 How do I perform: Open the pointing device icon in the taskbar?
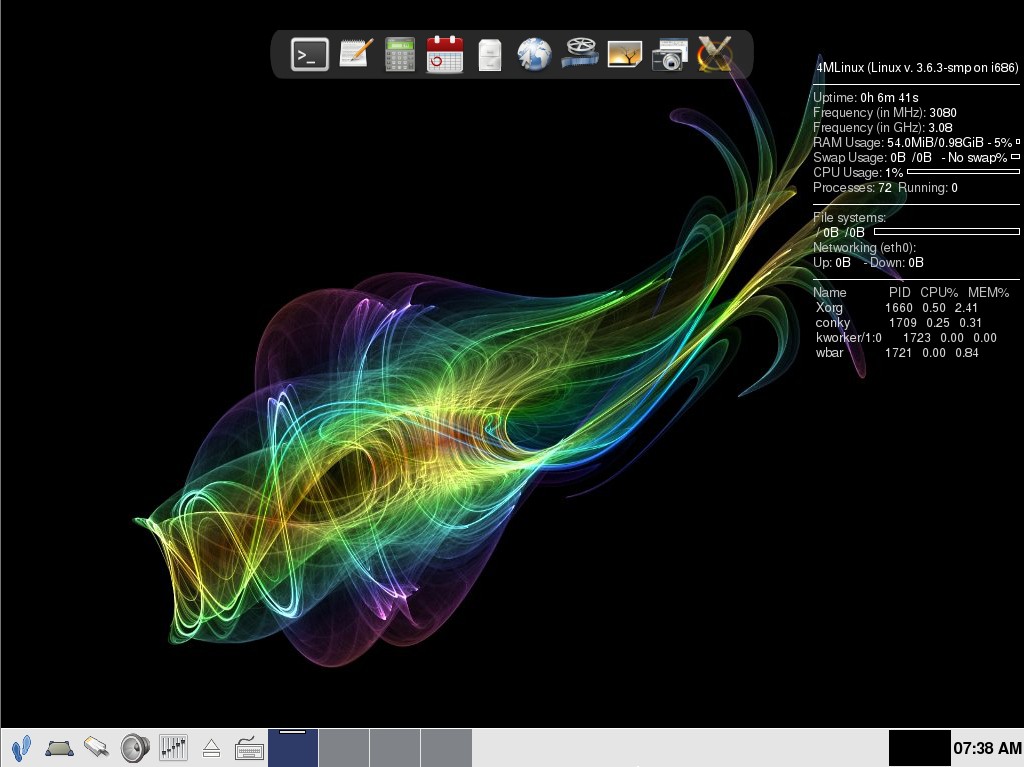(x=57, y=747)
